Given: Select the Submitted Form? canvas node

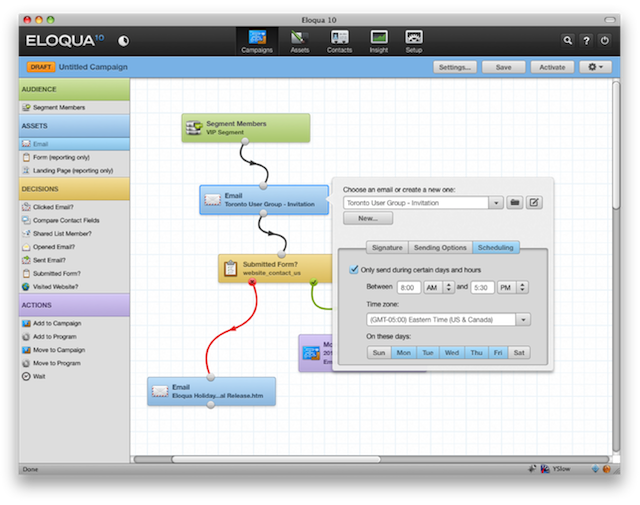Looking at the screenshot, I should click(x=276, y=269).
